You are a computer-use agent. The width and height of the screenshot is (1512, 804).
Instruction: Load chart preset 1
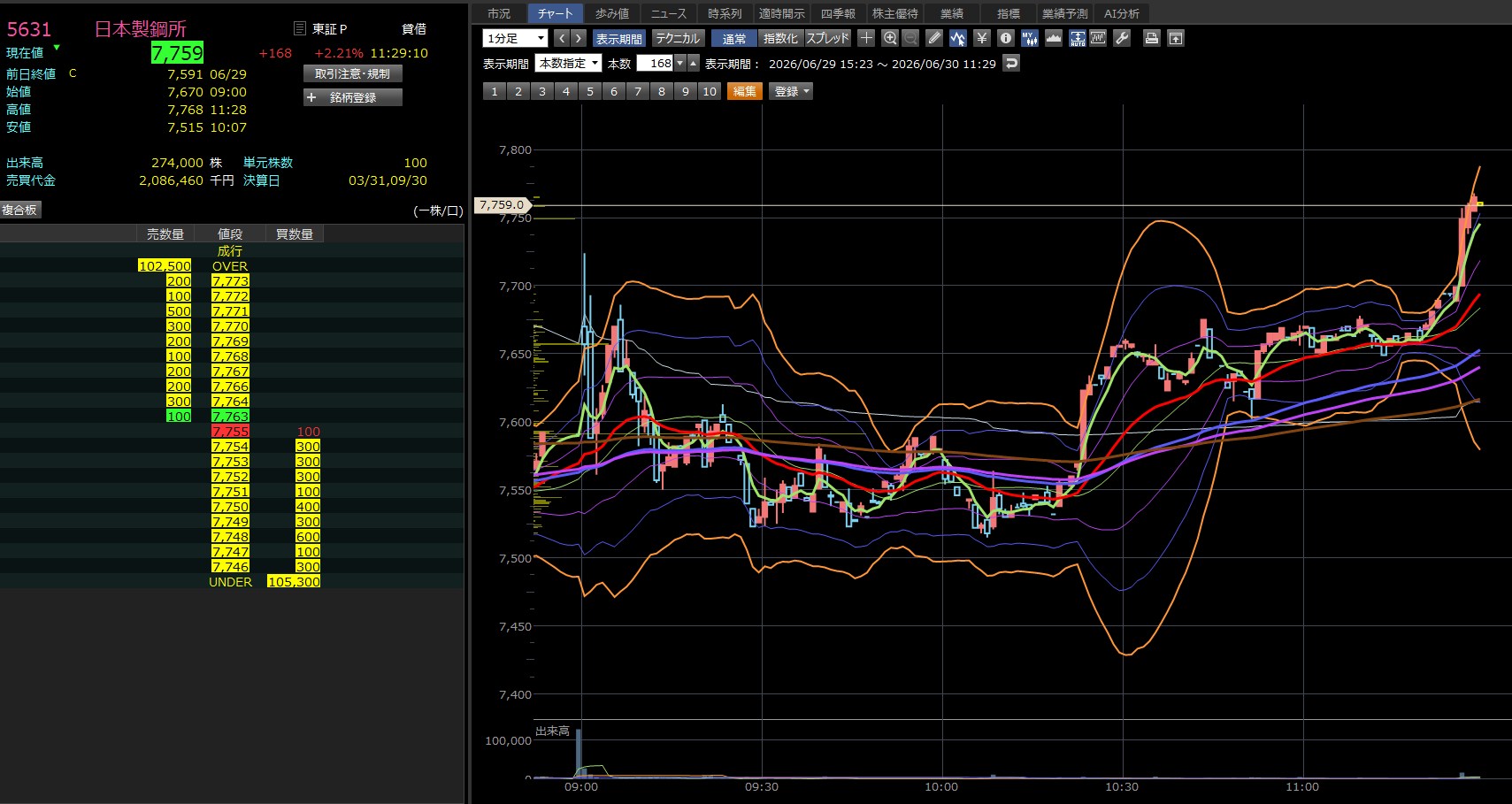(495, 91)
